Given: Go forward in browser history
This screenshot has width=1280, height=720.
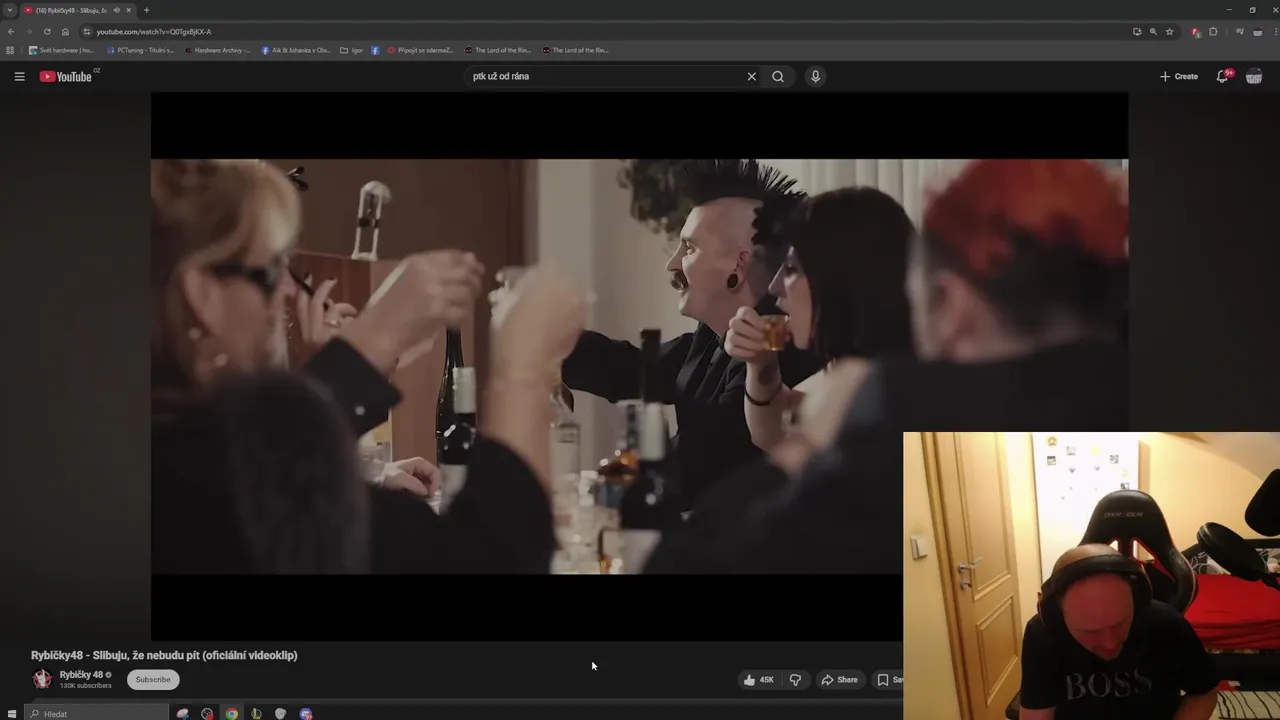Looking at the screenshot, I should coord(29,31).
